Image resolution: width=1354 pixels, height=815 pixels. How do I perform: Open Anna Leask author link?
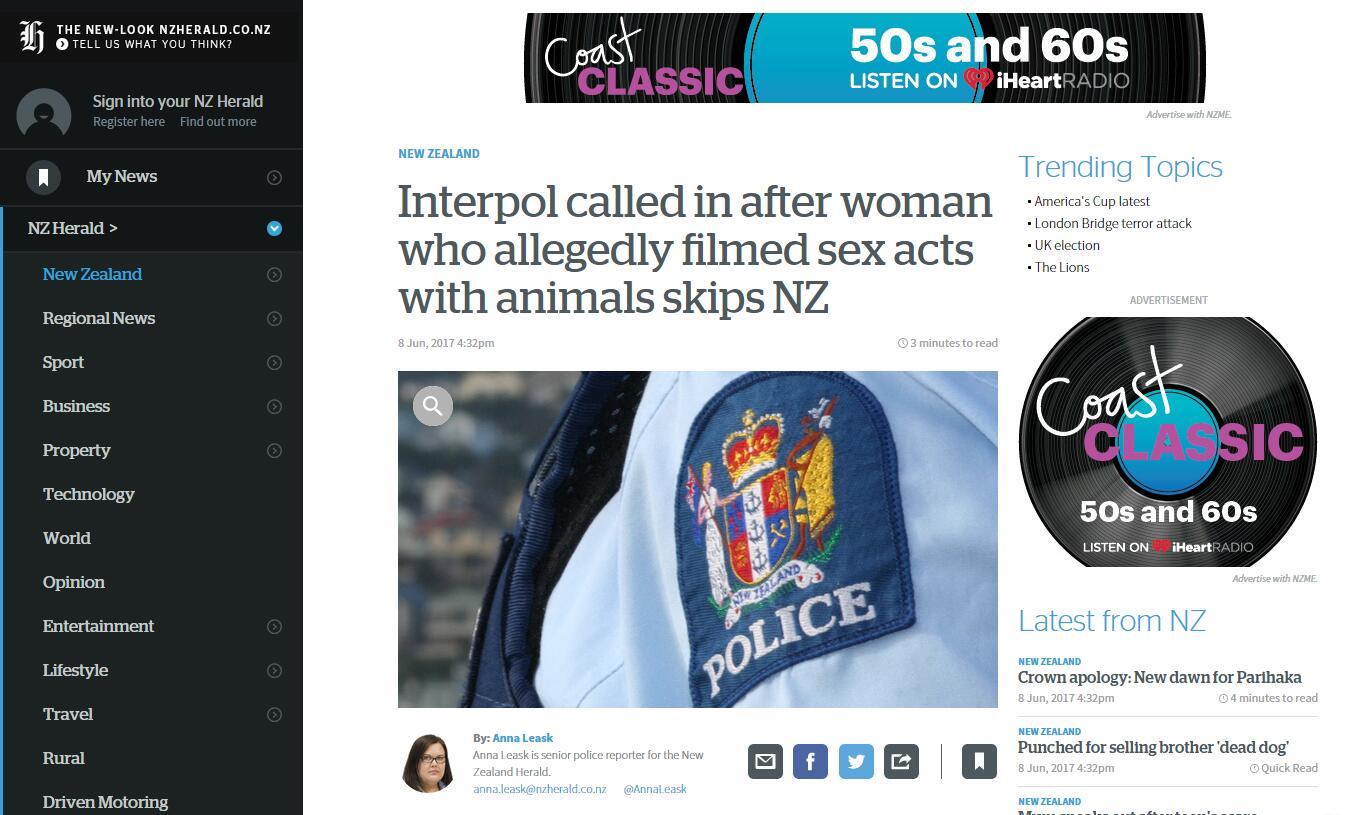tap(522, 738)
